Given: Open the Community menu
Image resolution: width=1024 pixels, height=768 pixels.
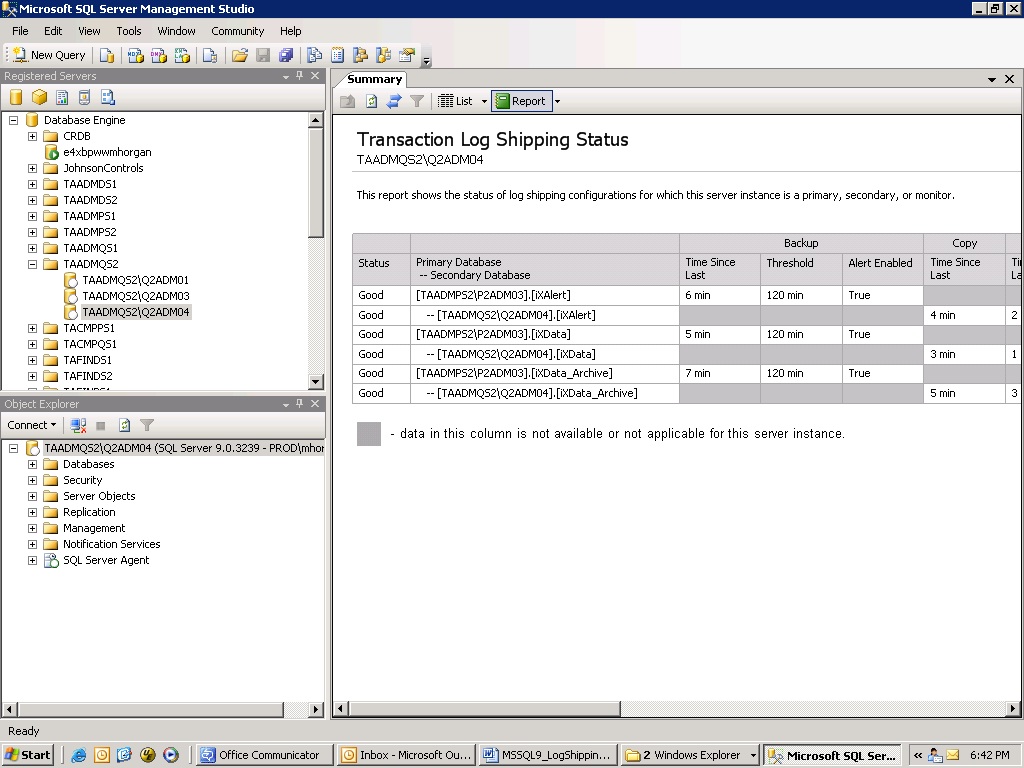Looking at the screenshot, I should (238, 31).
